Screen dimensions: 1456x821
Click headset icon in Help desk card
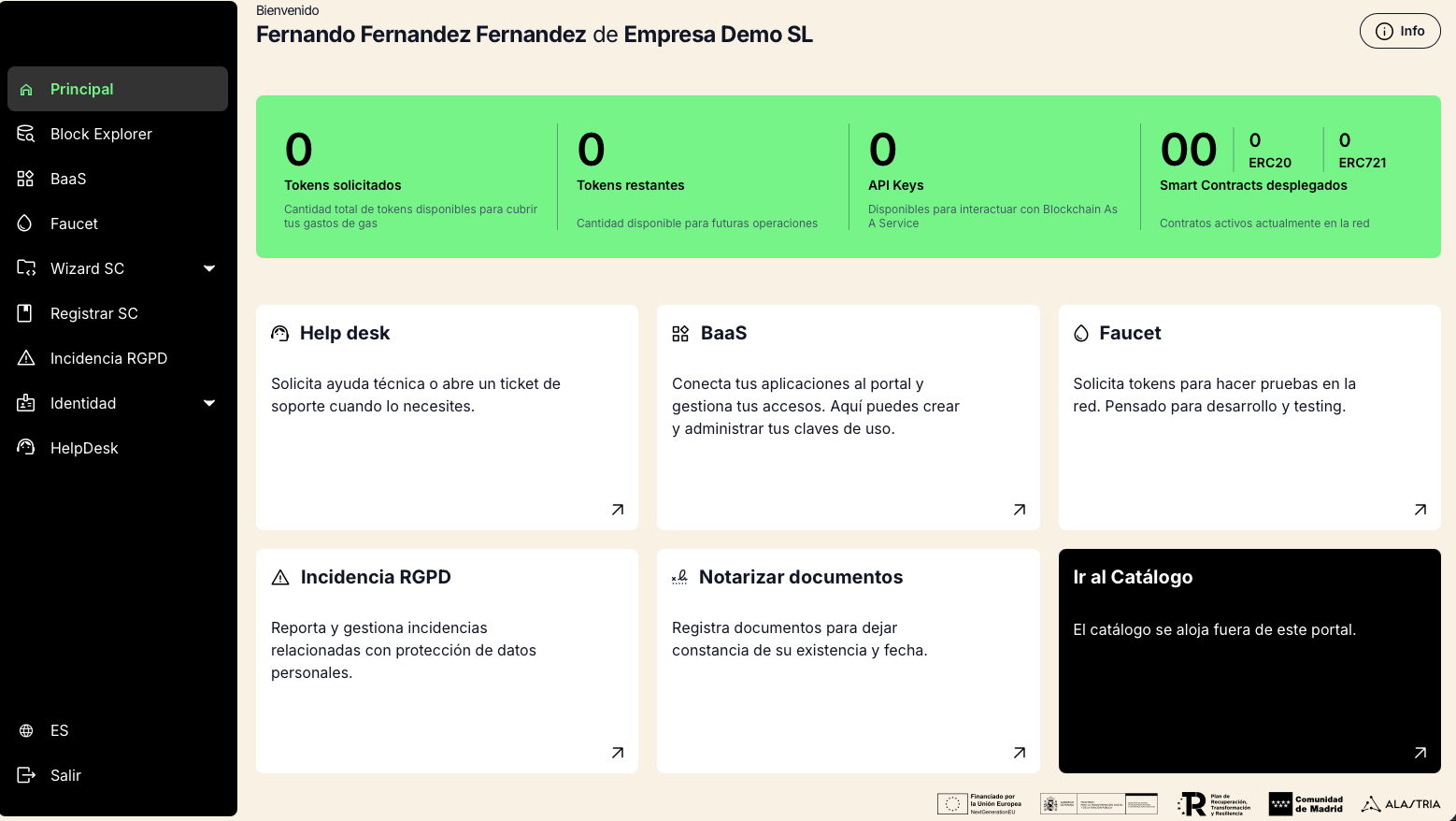(x=279, y=334)
